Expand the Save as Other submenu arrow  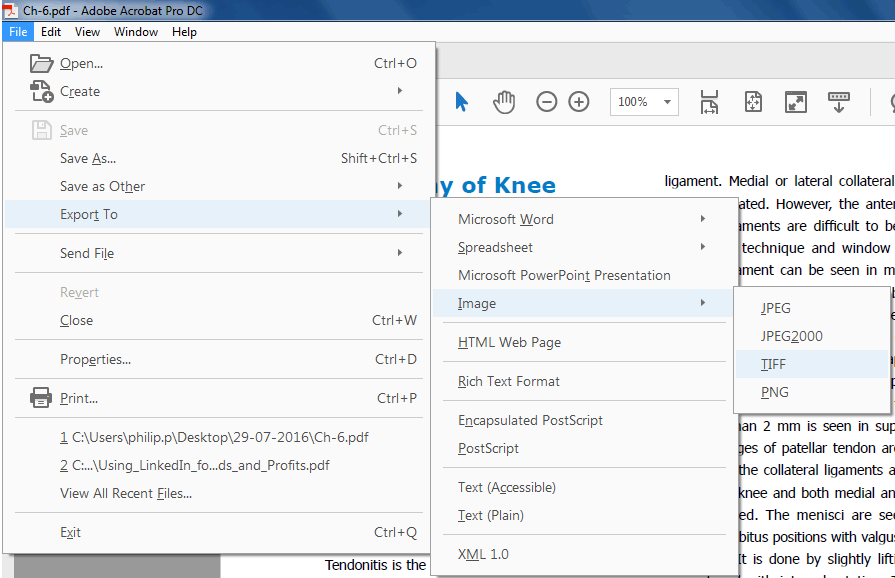point(400,185)
